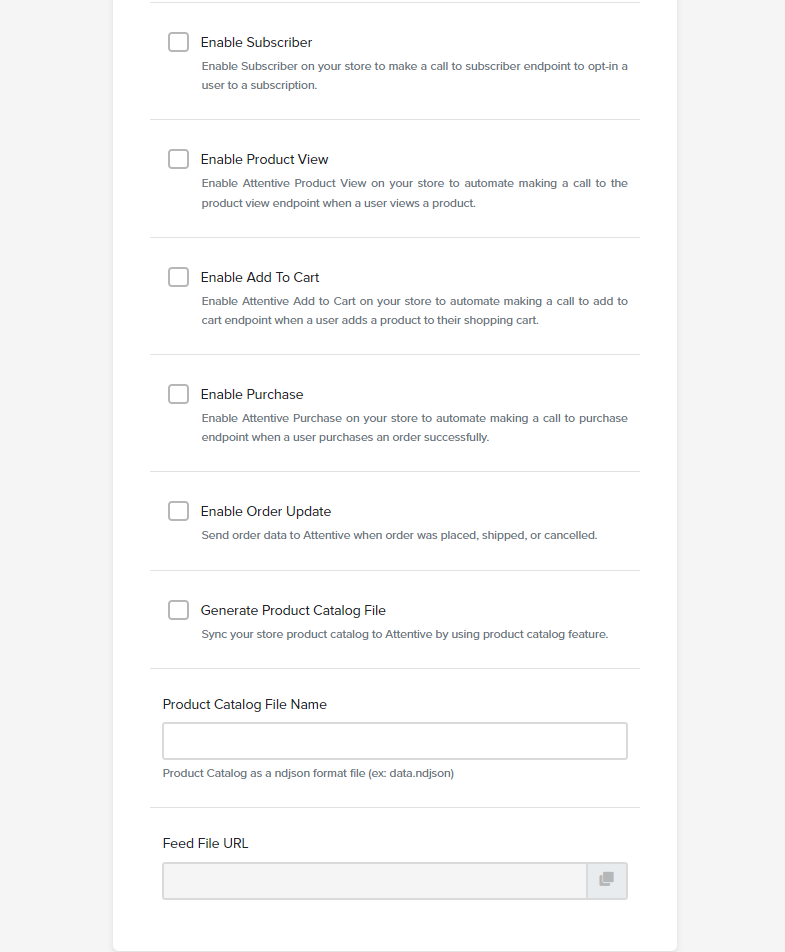This screenshot has width=785, height=952.
Task: Click inside the Feed File URL field
Action: click(375, 880)
